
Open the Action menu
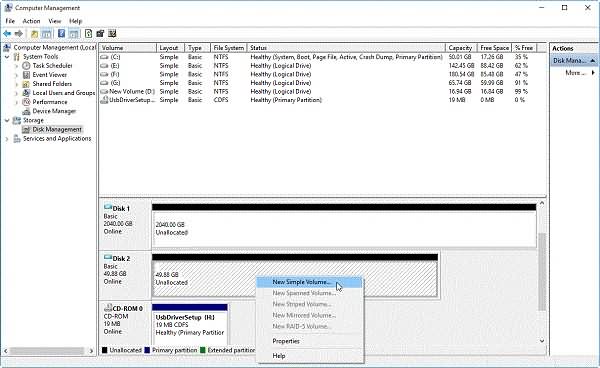coord(31,21)
